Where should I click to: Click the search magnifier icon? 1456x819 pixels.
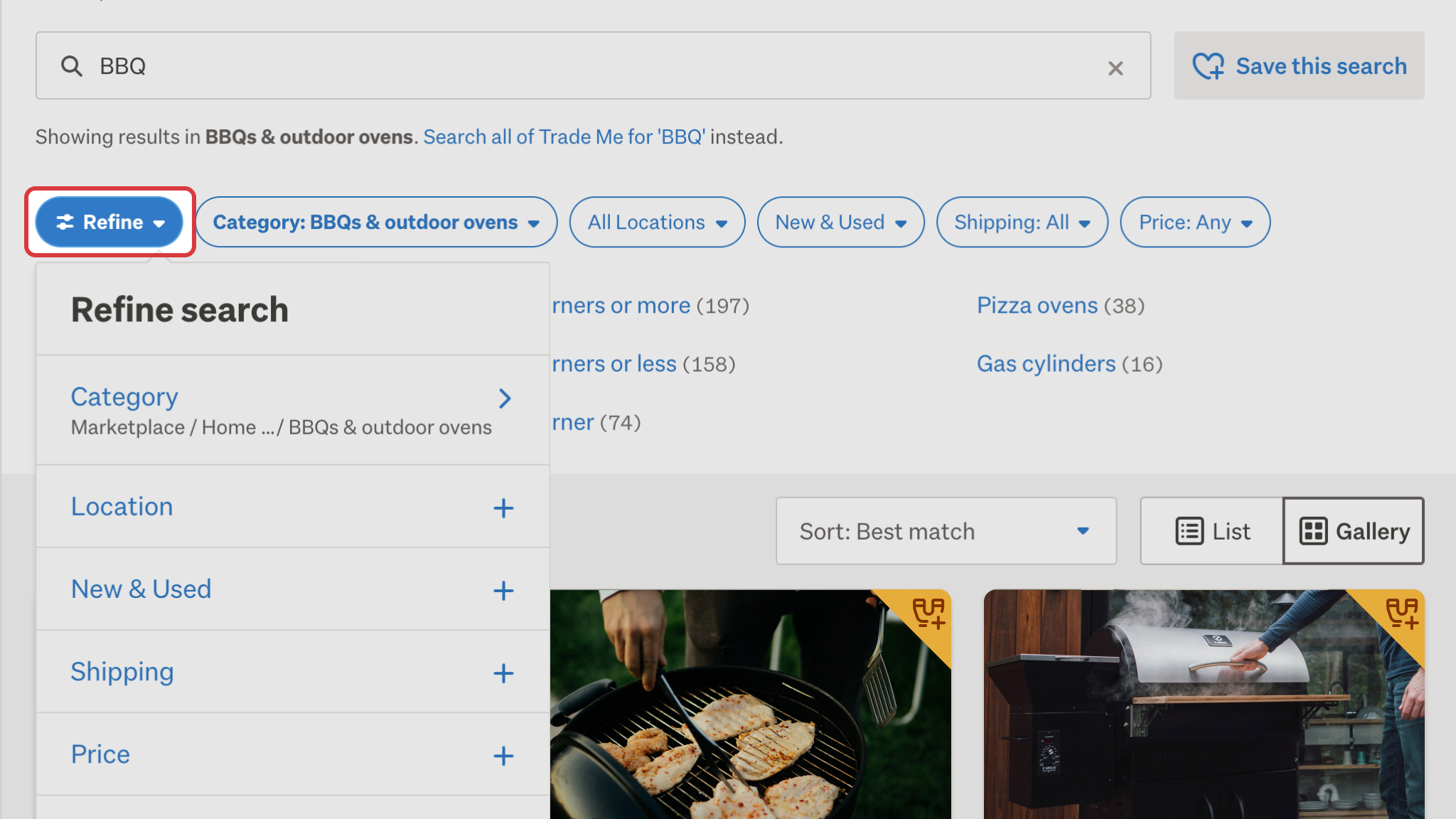tap(71, 66)
